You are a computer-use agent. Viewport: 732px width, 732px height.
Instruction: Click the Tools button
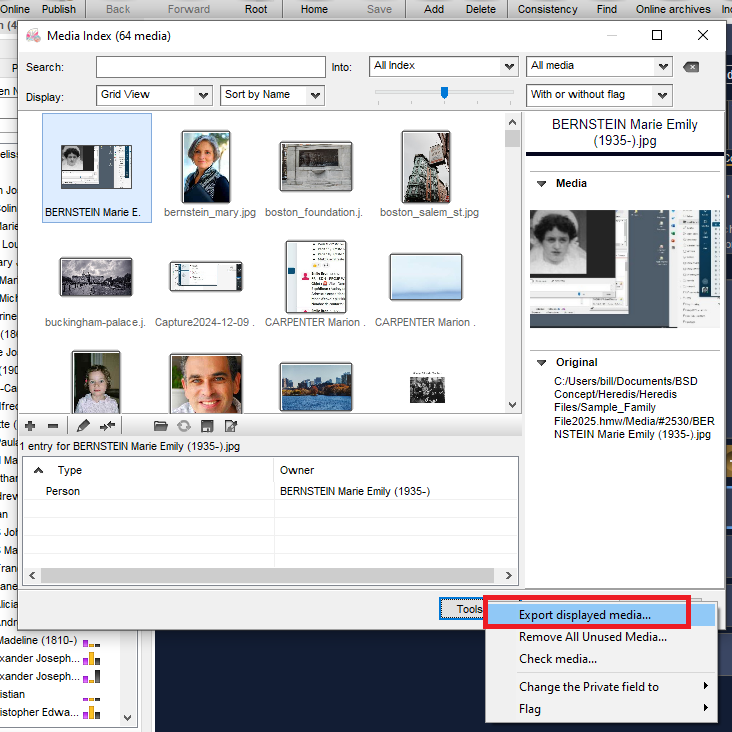click(x=463, y=609)
